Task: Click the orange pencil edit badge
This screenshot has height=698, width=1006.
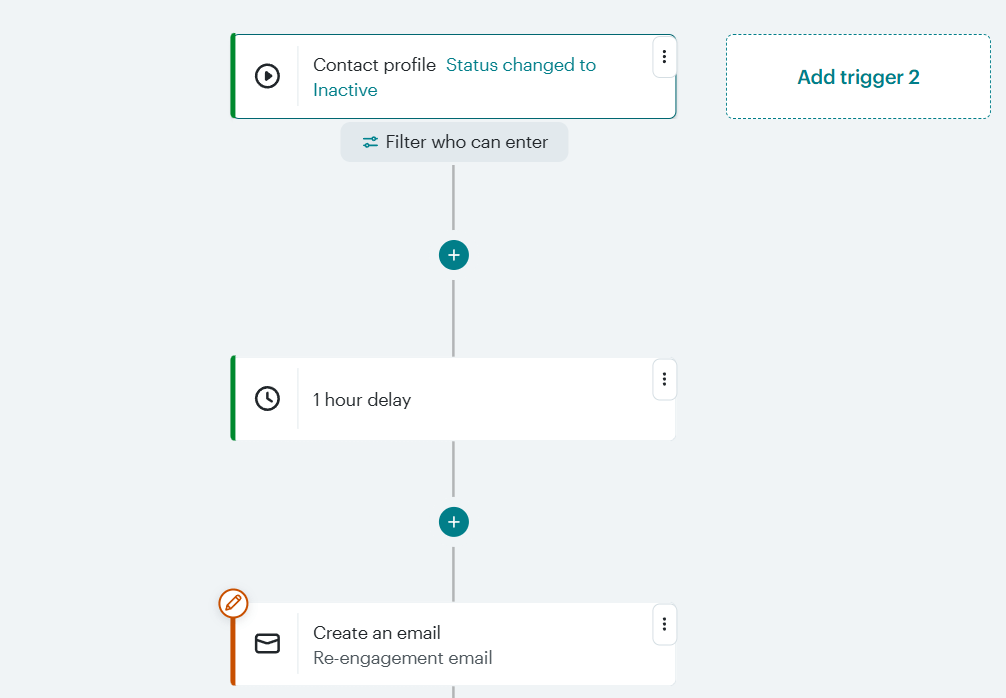Action: 233,603
